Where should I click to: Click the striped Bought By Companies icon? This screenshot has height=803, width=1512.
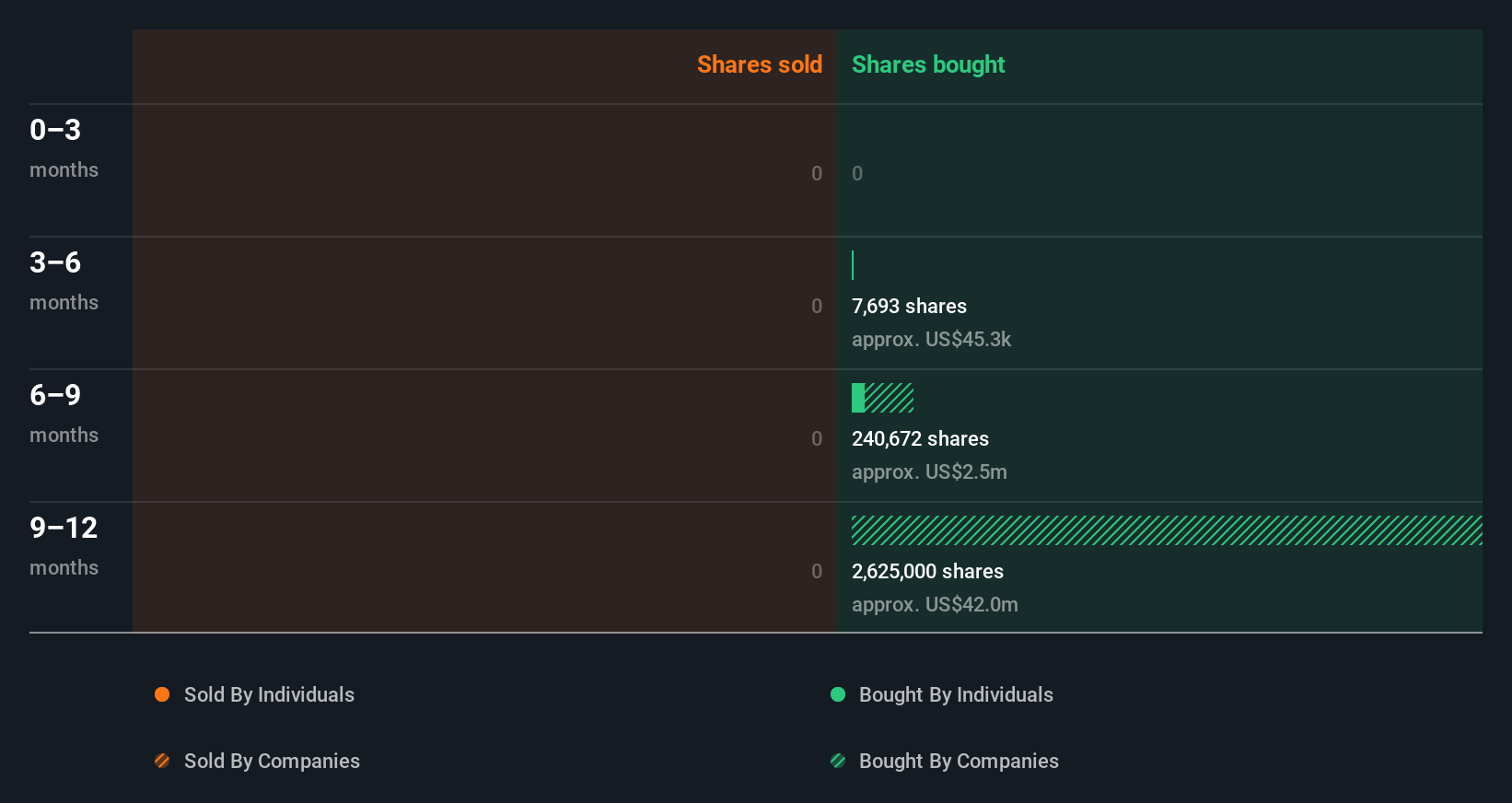click(x=838, y=761)
